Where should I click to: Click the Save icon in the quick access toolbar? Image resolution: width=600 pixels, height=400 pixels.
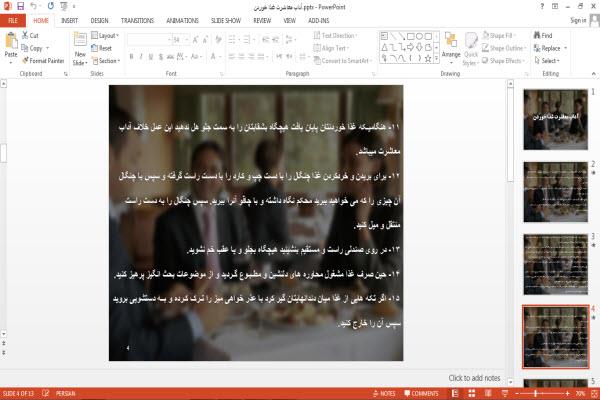tap(20, 6)
